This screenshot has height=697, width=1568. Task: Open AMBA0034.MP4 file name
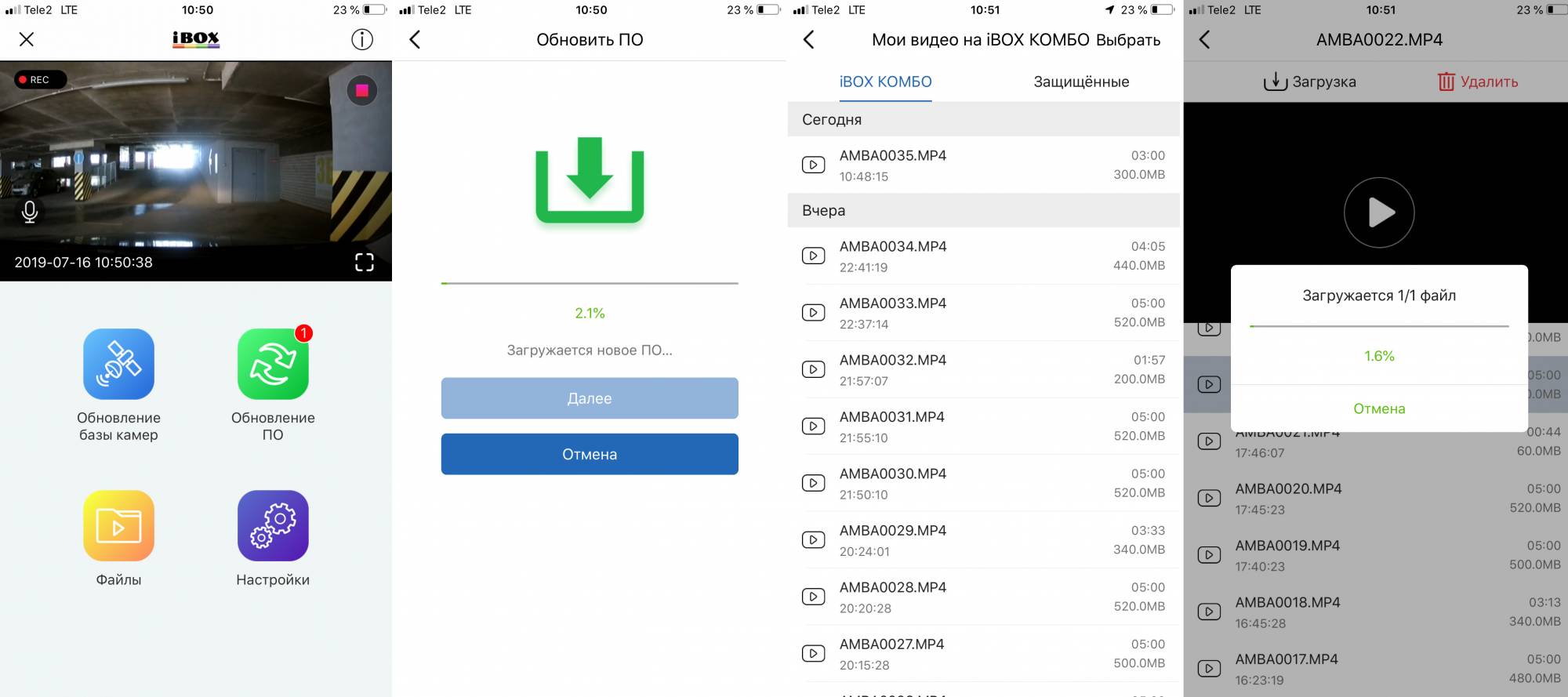(x=893, y=246)
